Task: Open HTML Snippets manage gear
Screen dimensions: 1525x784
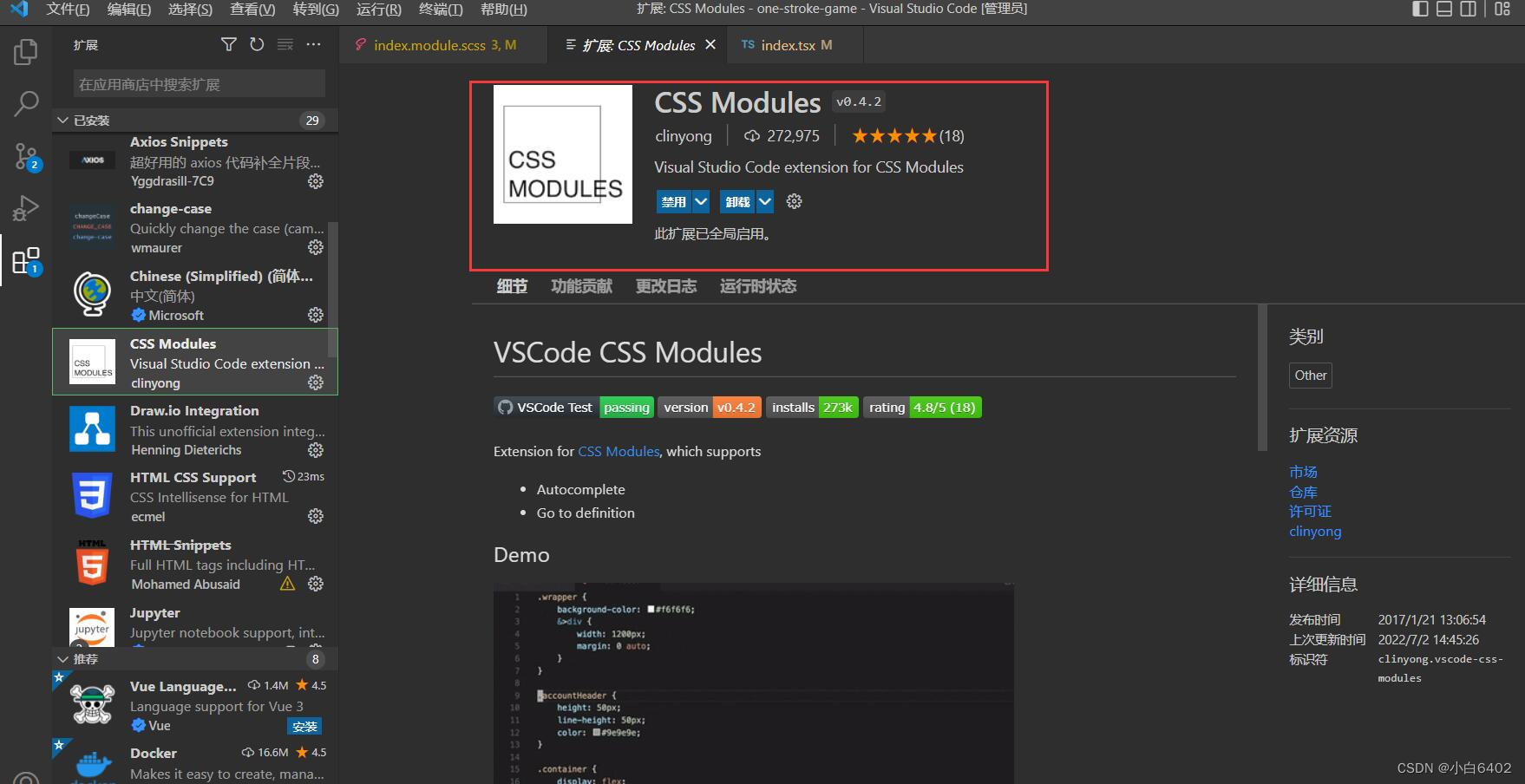Action: point(316,584)
